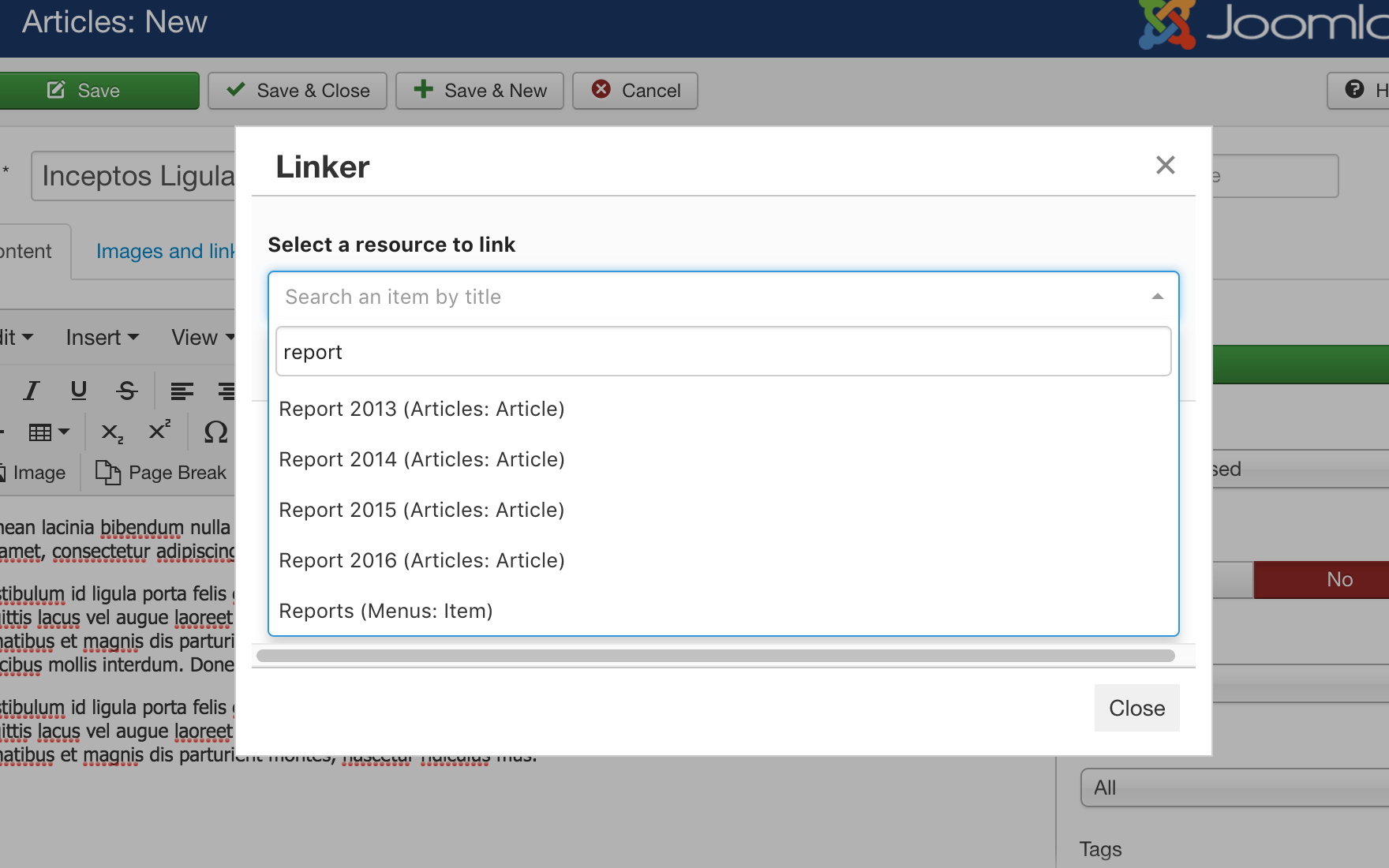
Task: Align text left in the editor
Action: point(182,391)
